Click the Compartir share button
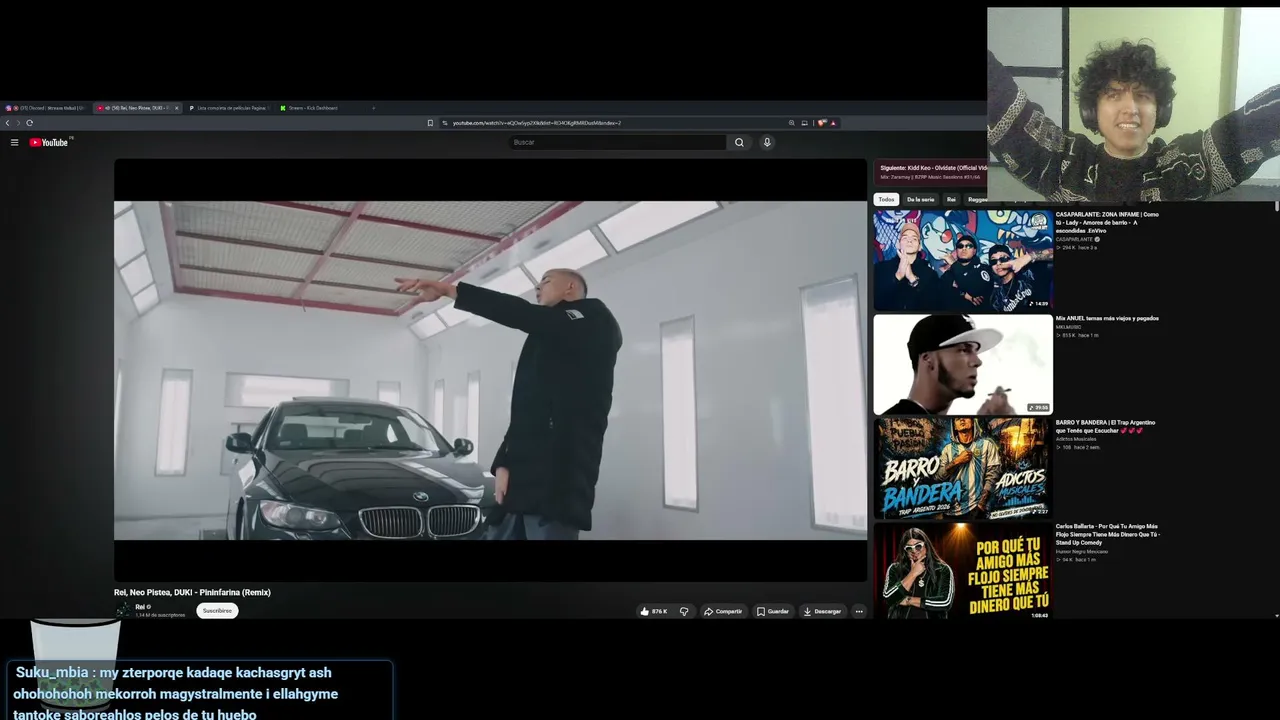Viewport: 1280px width, 720px height. coord(723,611)
